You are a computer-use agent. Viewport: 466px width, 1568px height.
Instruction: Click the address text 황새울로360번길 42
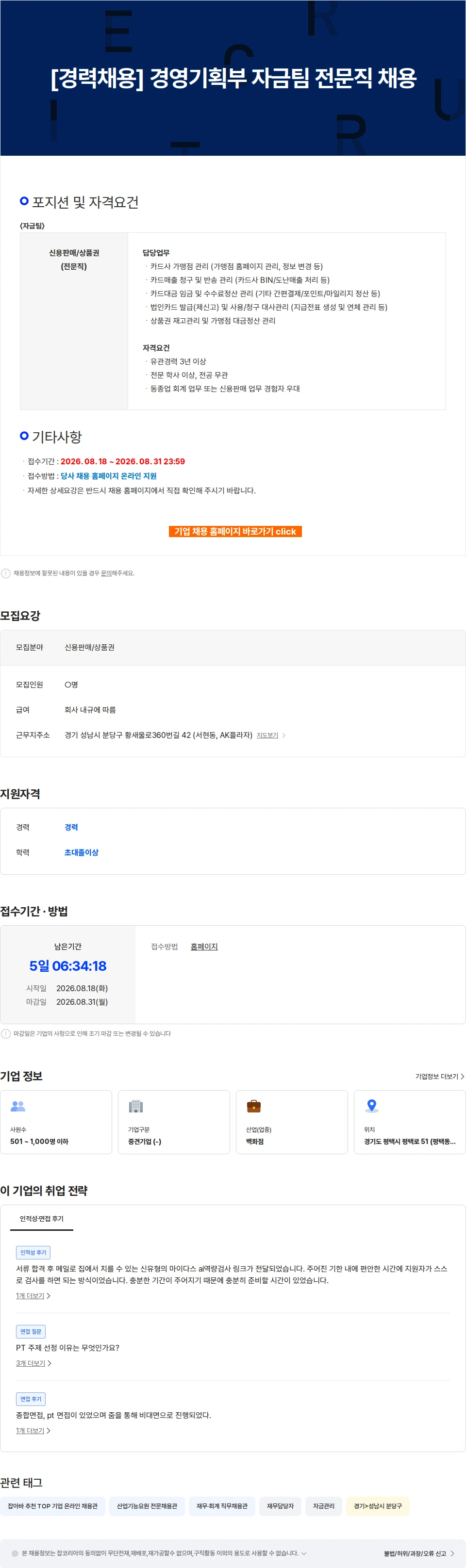point(158,735)
